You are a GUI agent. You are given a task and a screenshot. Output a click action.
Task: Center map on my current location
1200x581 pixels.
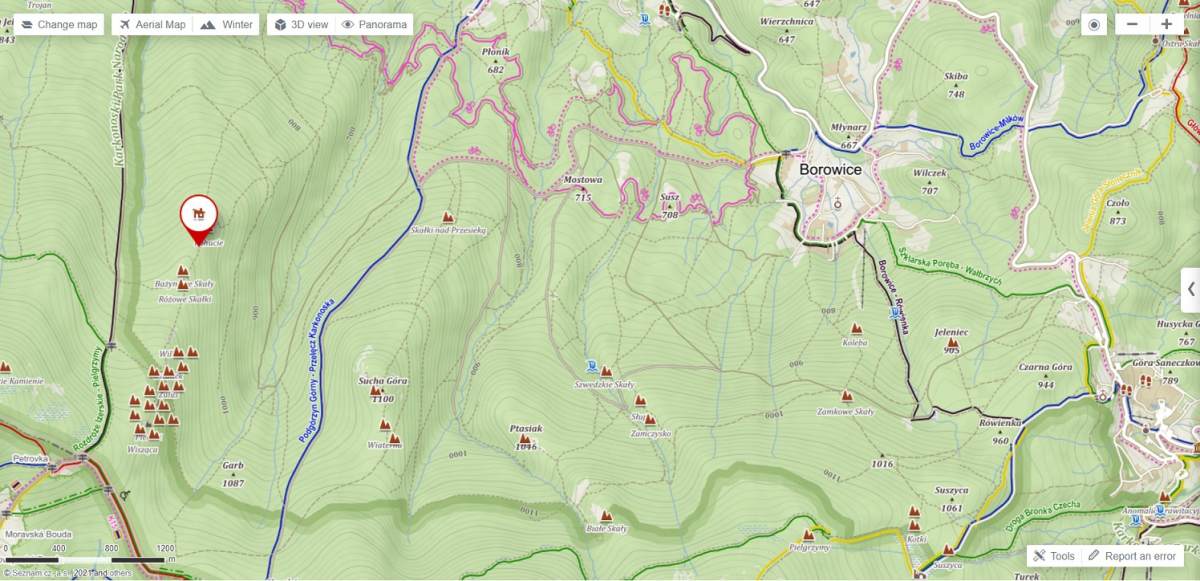pos(1095,25)
